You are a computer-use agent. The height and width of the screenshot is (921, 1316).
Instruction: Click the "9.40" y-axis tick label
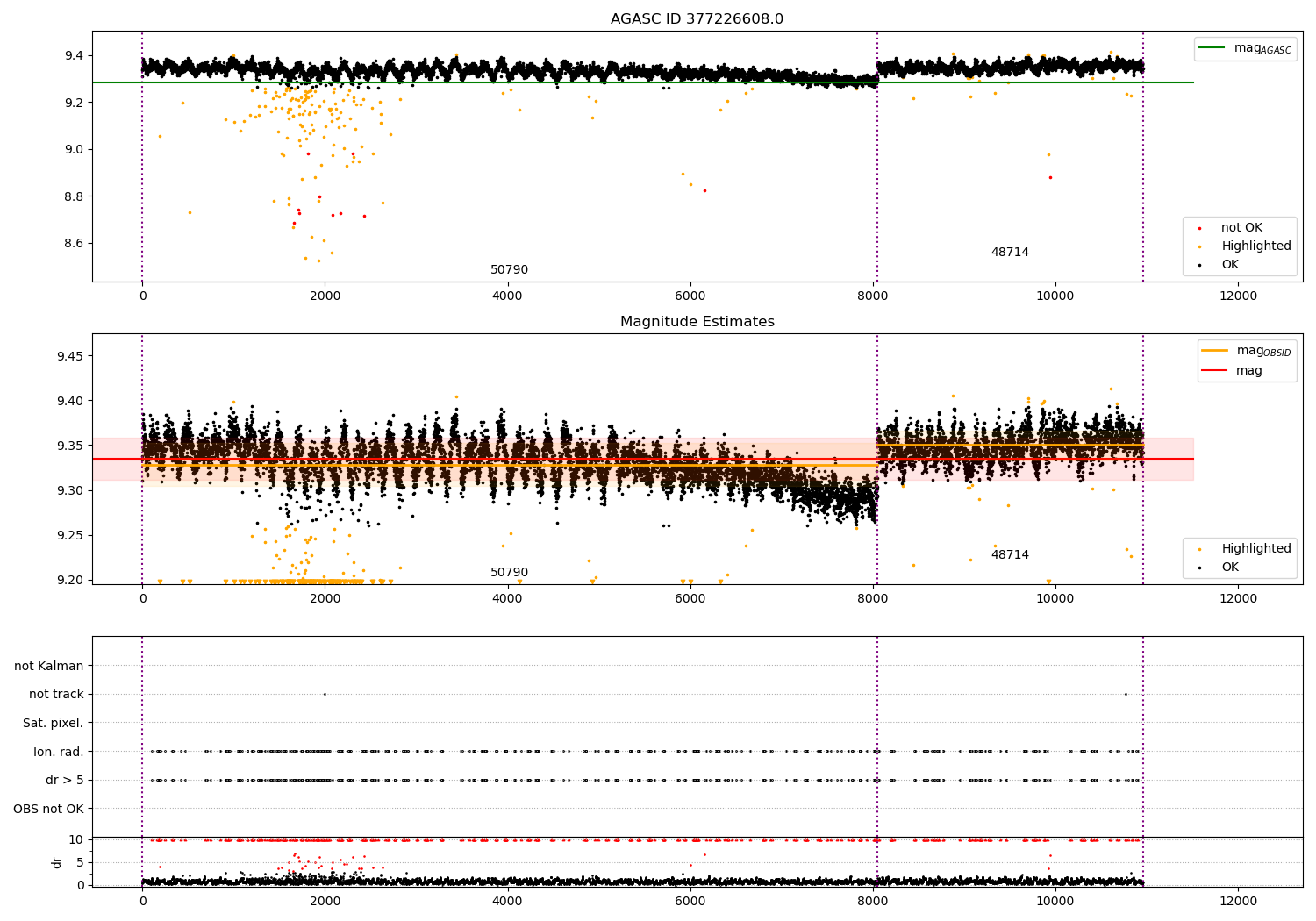tap(69, 402)
